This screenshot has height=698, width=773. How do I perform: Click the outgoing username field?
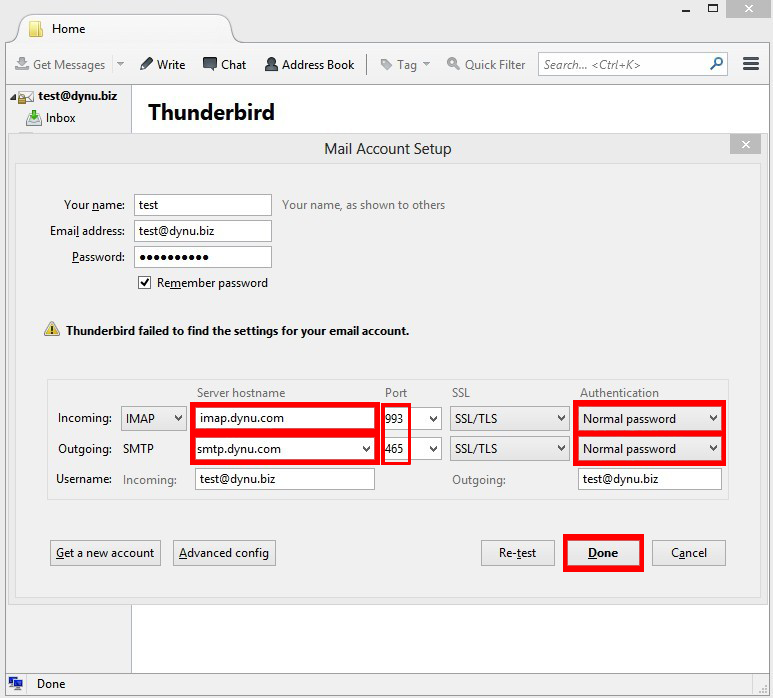tap(649, 479)
